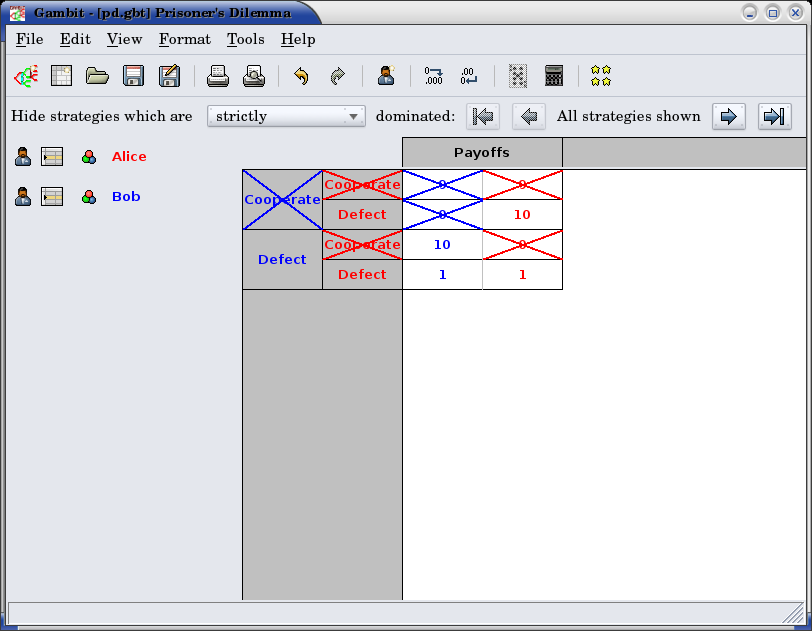Click Alice's color circles icon

point(89,157)
